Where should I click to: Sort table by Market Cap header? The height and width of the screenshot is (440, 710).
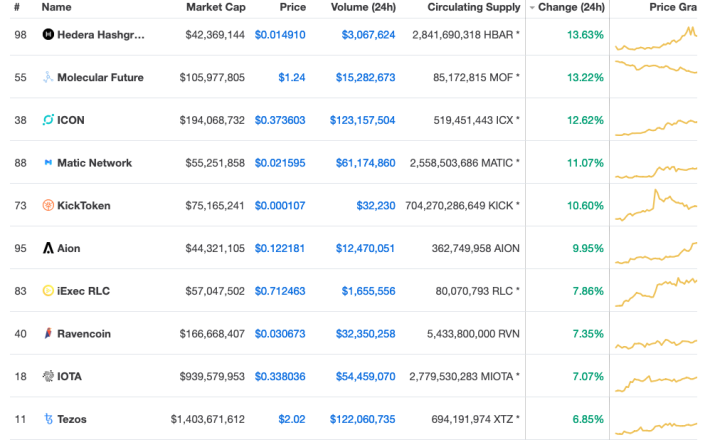(x=216, y=7)
